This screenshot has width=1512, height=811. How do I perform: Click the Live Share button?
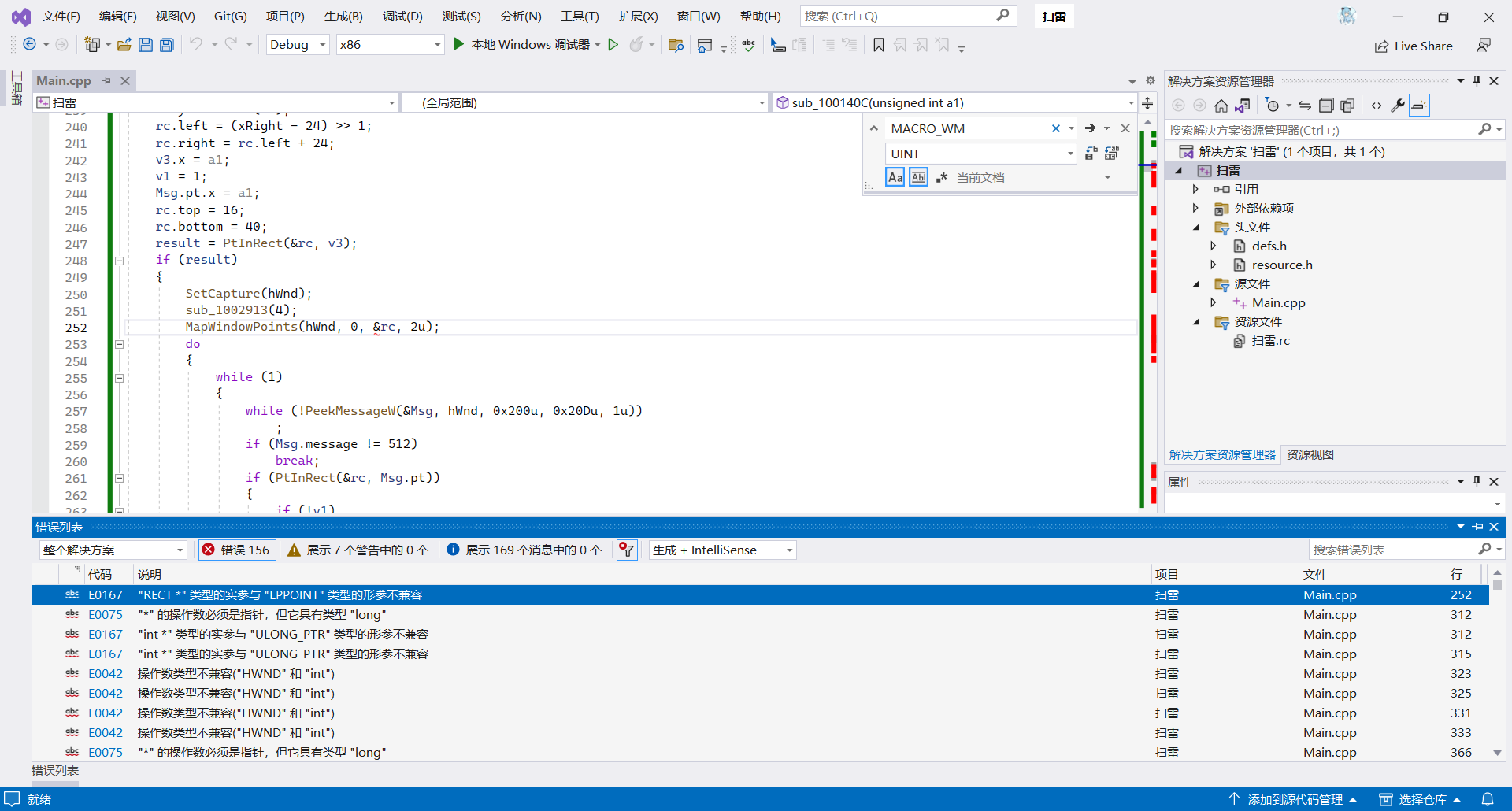1414,46
